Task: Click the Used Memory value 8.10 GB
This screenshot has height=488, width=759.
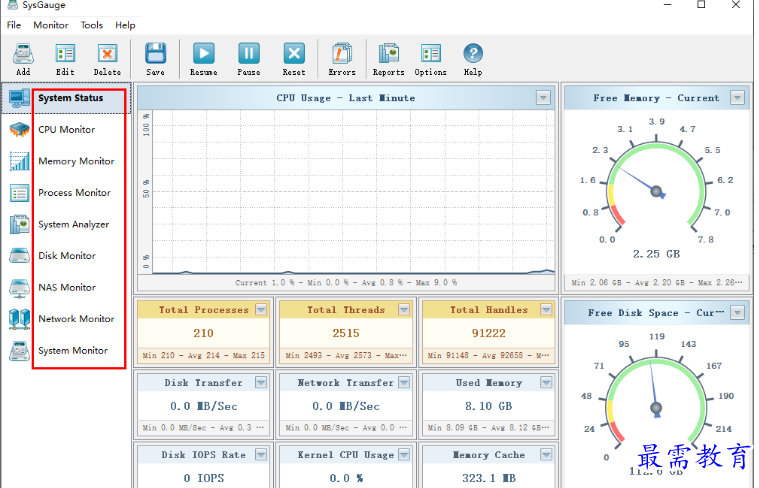Action: pyautogui.click(x=489, y=406)
